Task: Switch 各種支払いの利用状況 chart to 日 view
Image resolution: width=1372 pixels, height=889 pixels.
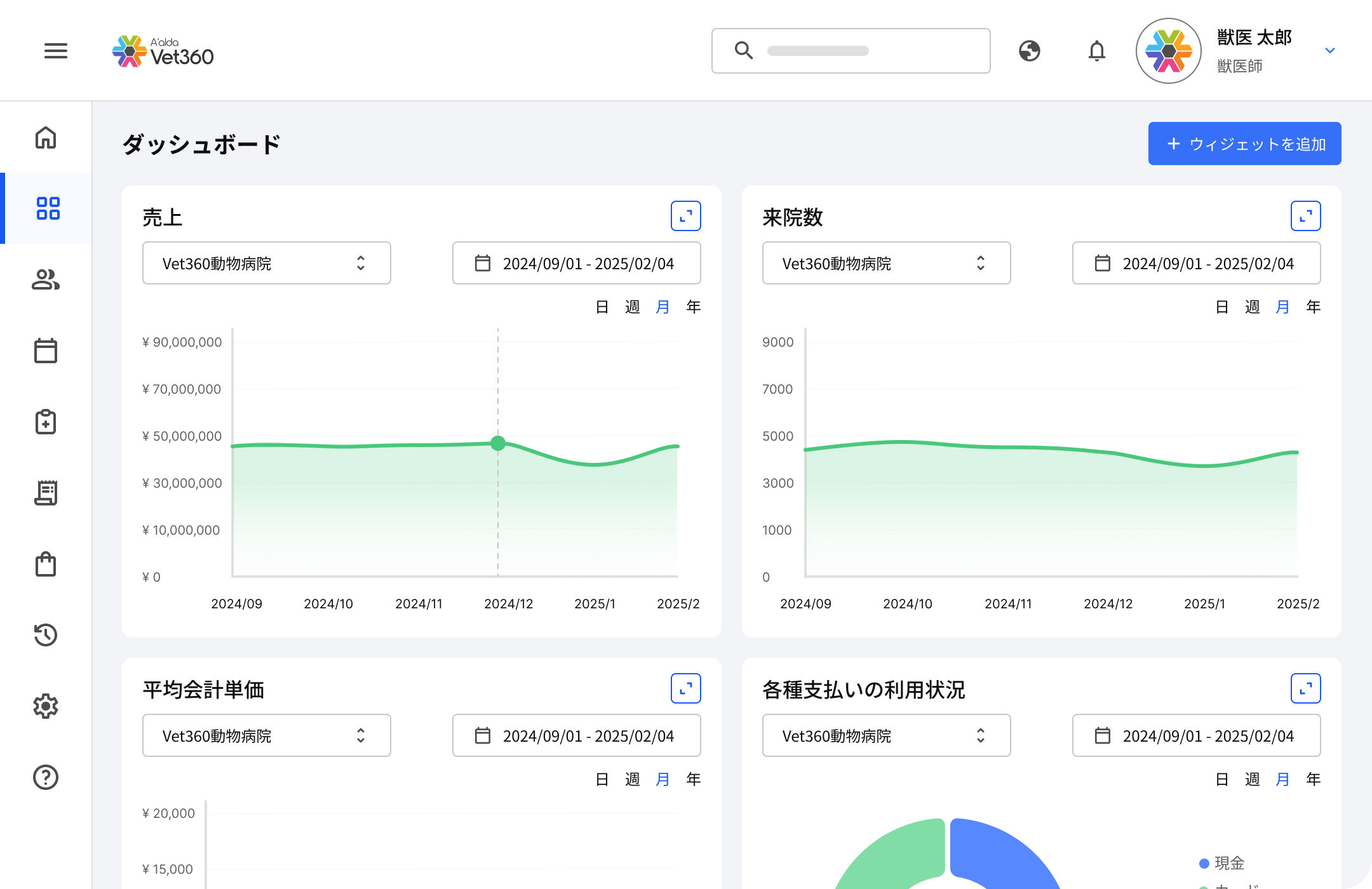Action: click(1222, 780)
